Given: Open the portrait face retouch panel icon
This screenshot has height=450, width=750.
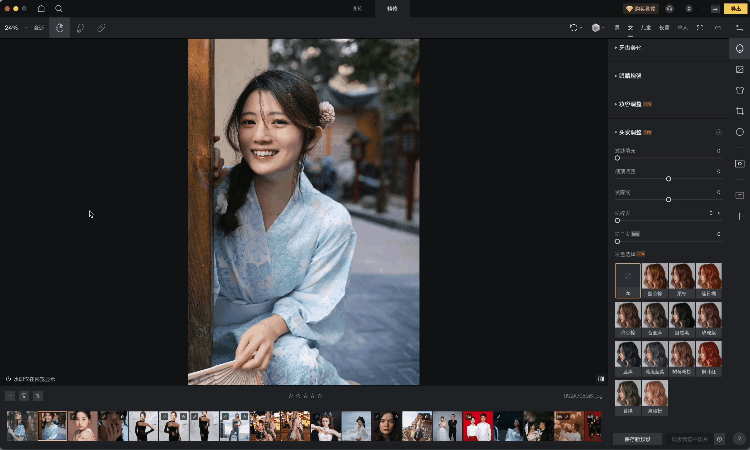Looking at the screenshot, I should 739,48.
